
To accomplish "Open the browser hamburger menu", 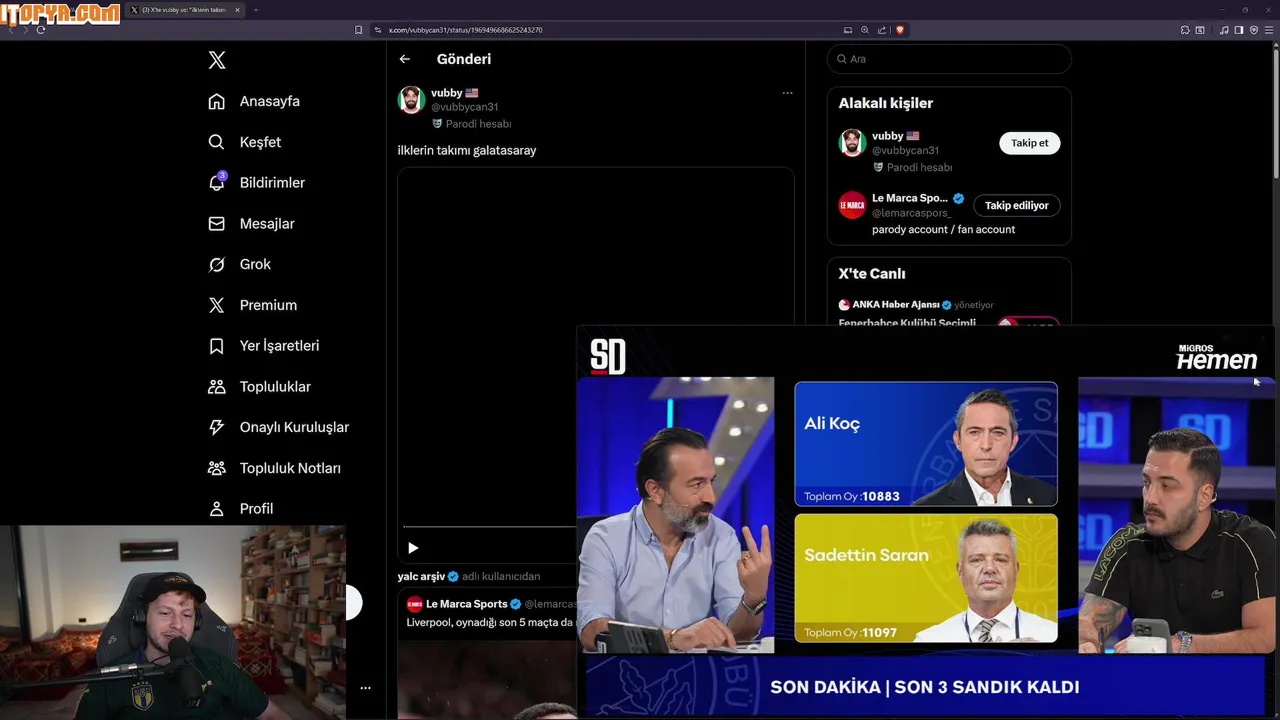I will [1269, 30].
